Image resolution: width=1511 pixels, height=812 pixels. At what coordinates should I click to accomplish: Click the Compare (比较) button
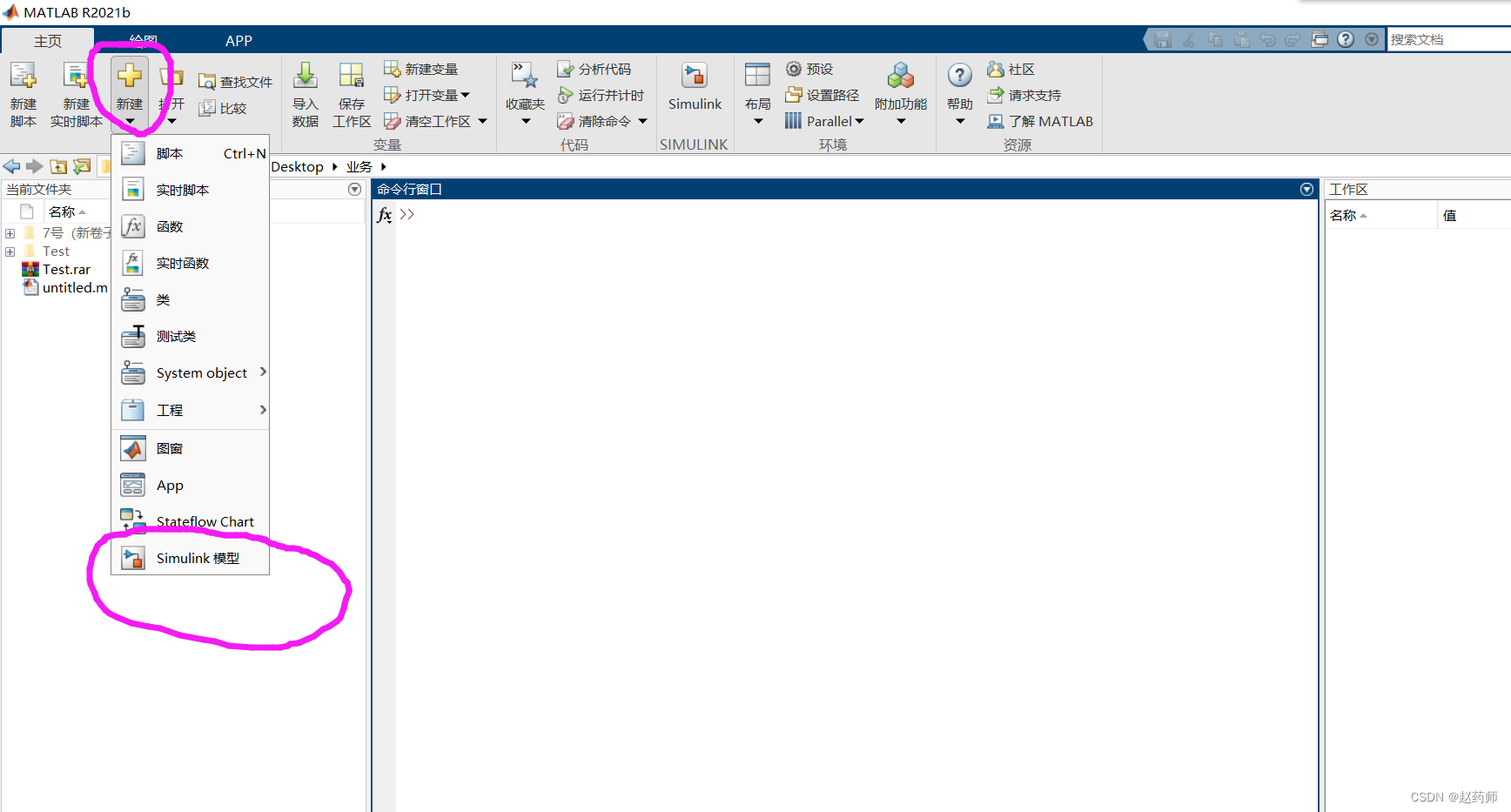pyautogui.click(x=223, y=108)
